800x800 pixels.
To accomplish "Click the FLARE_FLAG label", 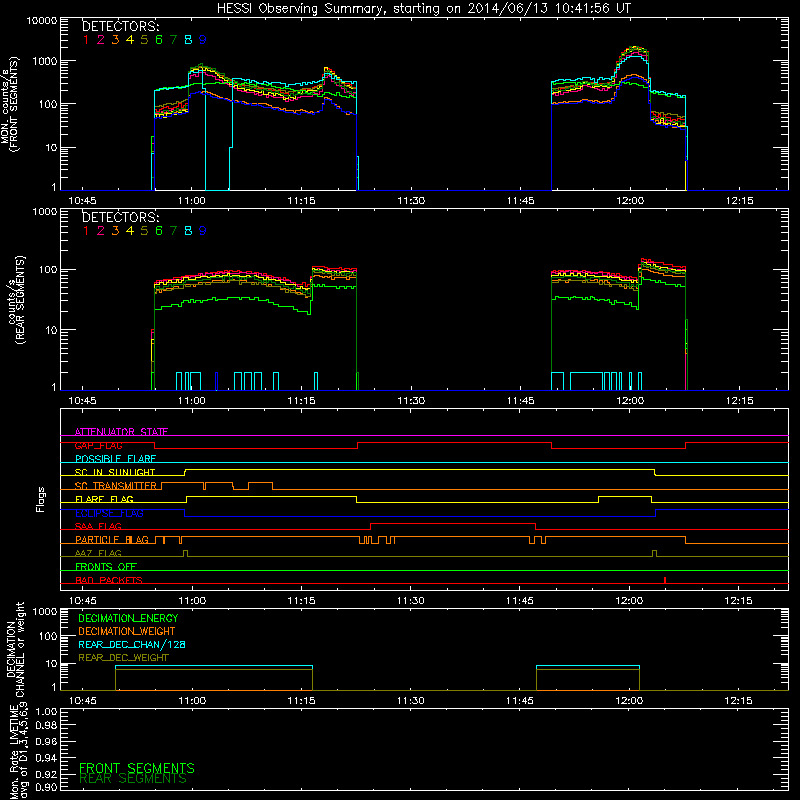I will tap(104, 499).
